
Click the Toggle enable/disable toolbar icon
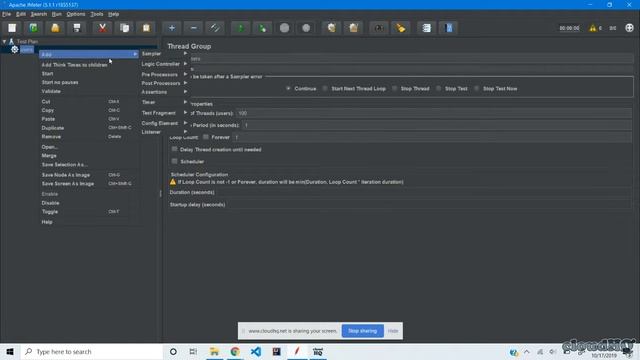tap(215, 28)
